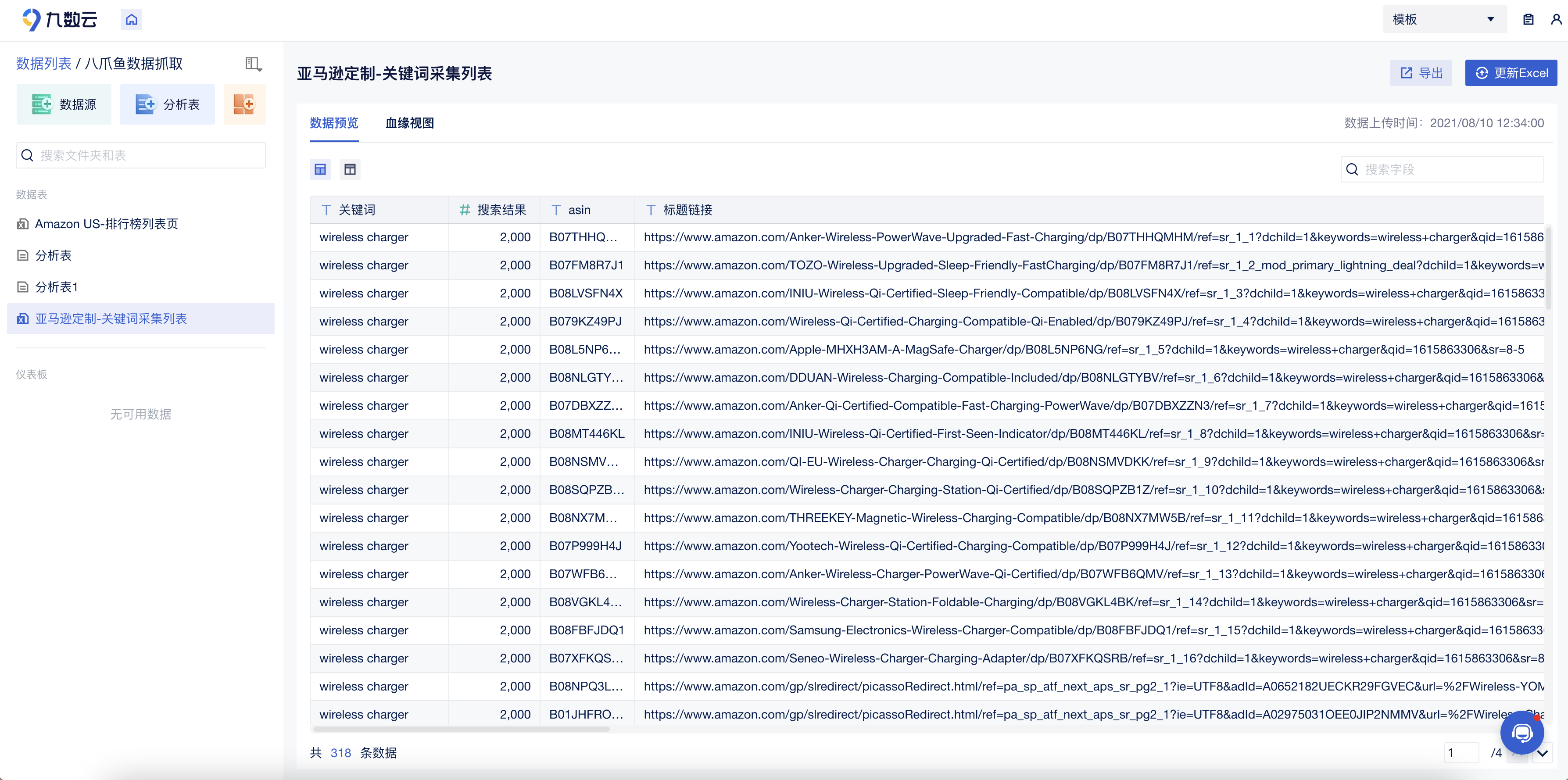The width and height of the screenshot is (1568, 780).
Task: Focus the 搜索字段 search box
Action: [1442, 169]
